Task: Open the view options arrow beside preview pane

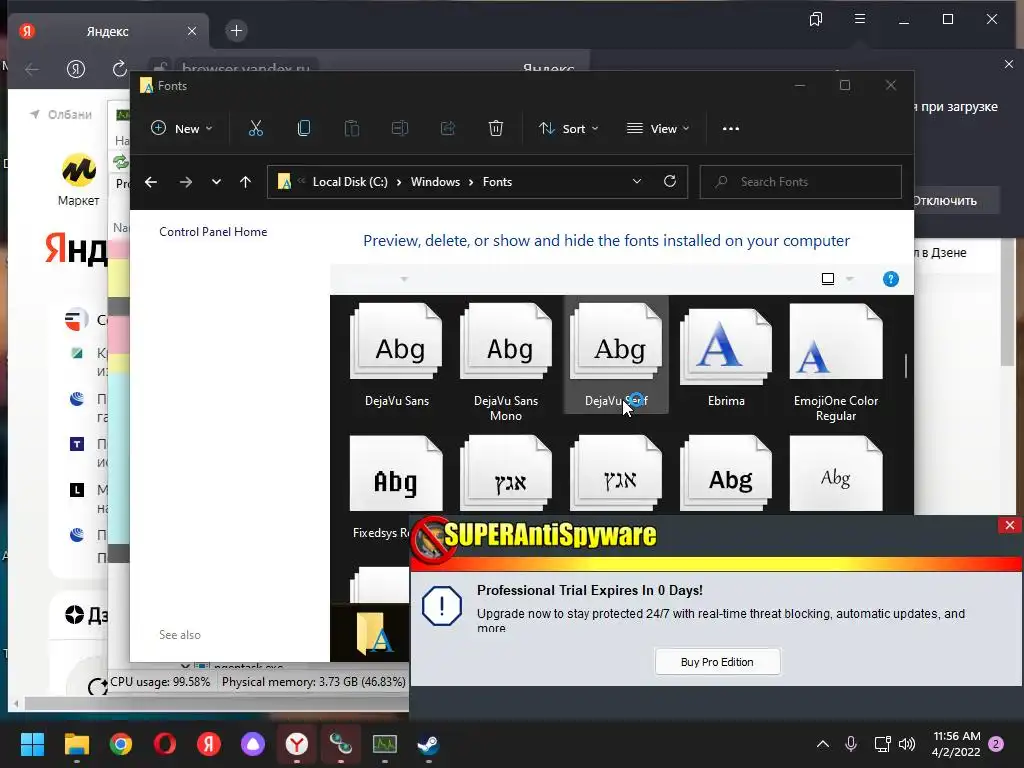Action: 850,280
